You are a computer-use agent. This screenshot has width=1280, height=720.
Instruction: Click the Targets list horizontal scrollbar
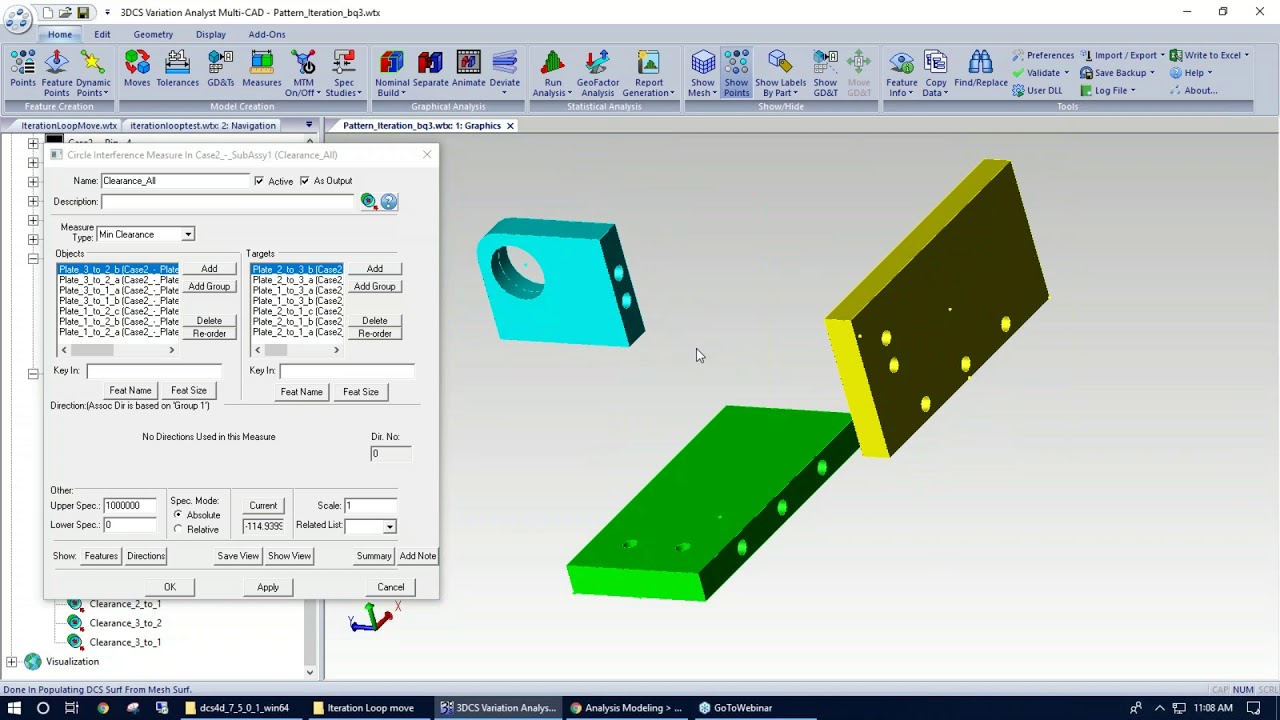tap(297, 350)
